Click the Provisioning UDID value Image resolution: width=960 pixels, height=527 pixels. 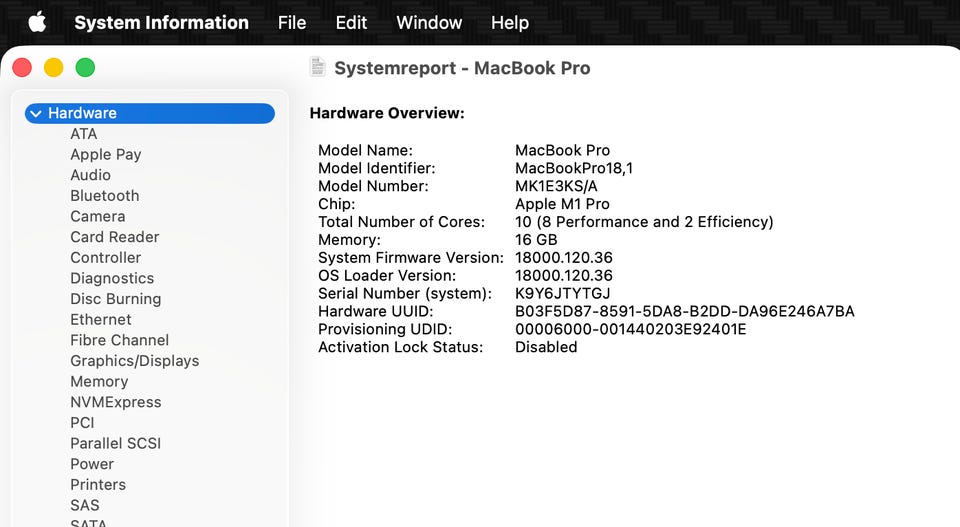tap(631, 329)
